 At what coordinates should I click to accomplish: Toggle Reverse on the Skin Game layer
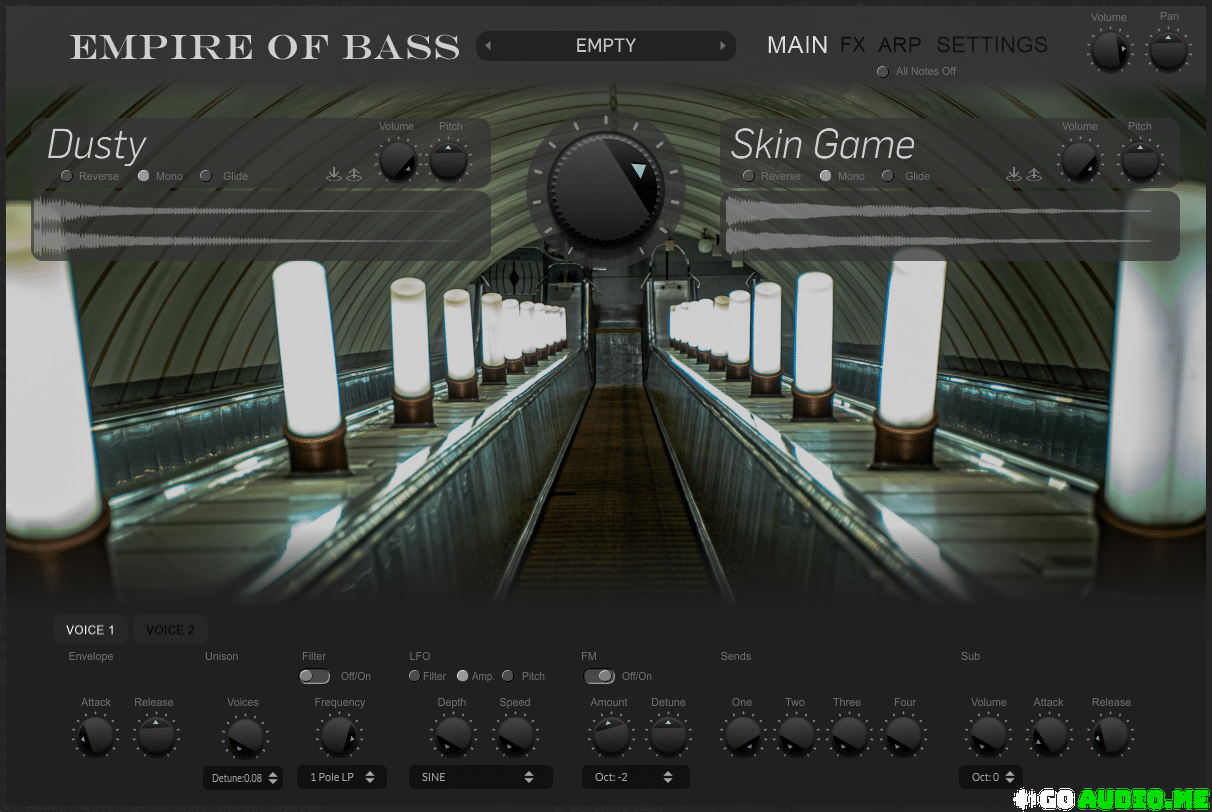tap(748, 176)
